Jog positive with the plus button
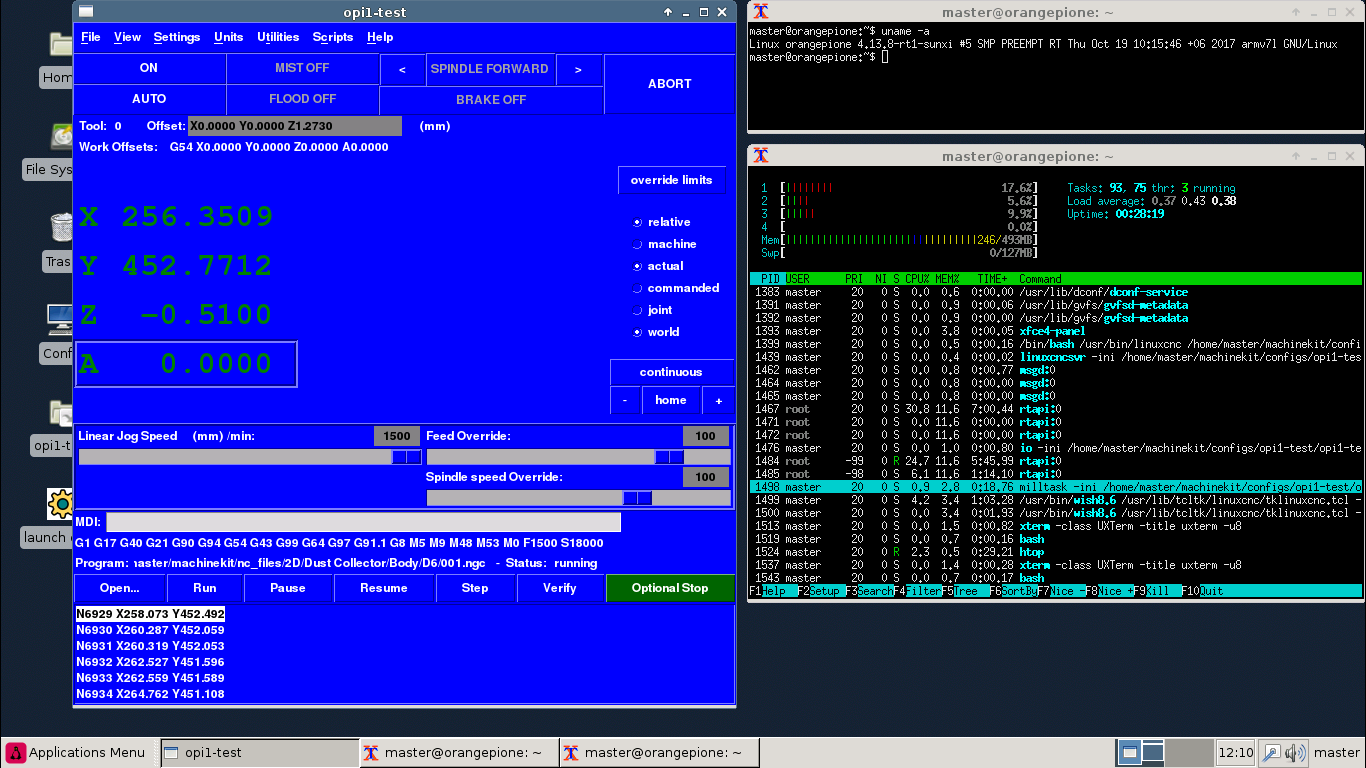Screen dimensions: 1366x768 [x=718, y=400]
